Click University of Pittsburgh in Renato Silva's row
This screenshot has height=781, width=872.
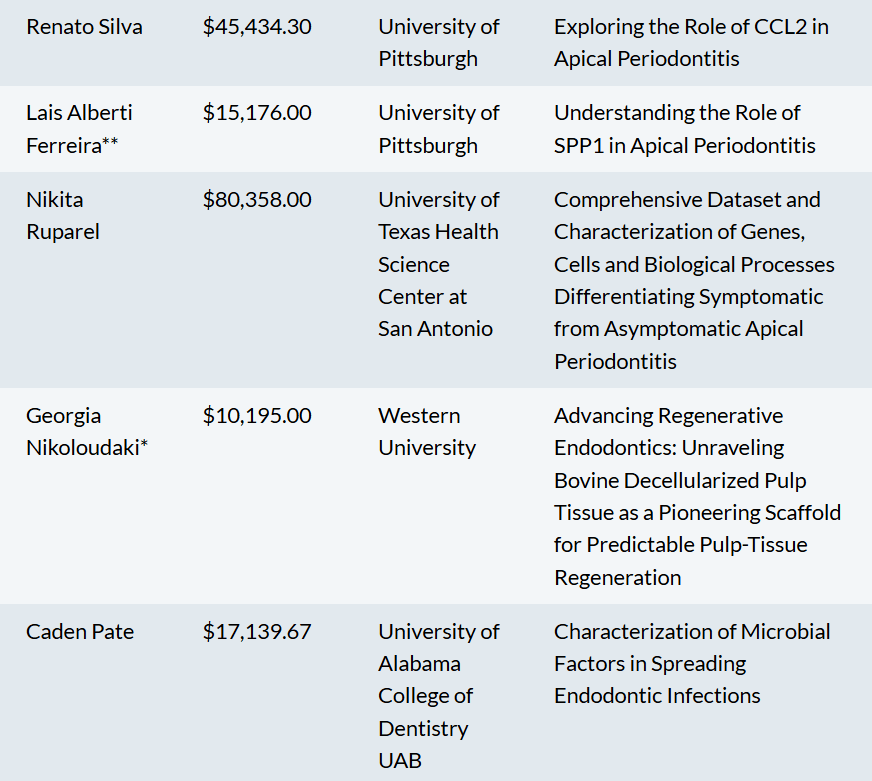pyautogui.click(x=438, y=43)
